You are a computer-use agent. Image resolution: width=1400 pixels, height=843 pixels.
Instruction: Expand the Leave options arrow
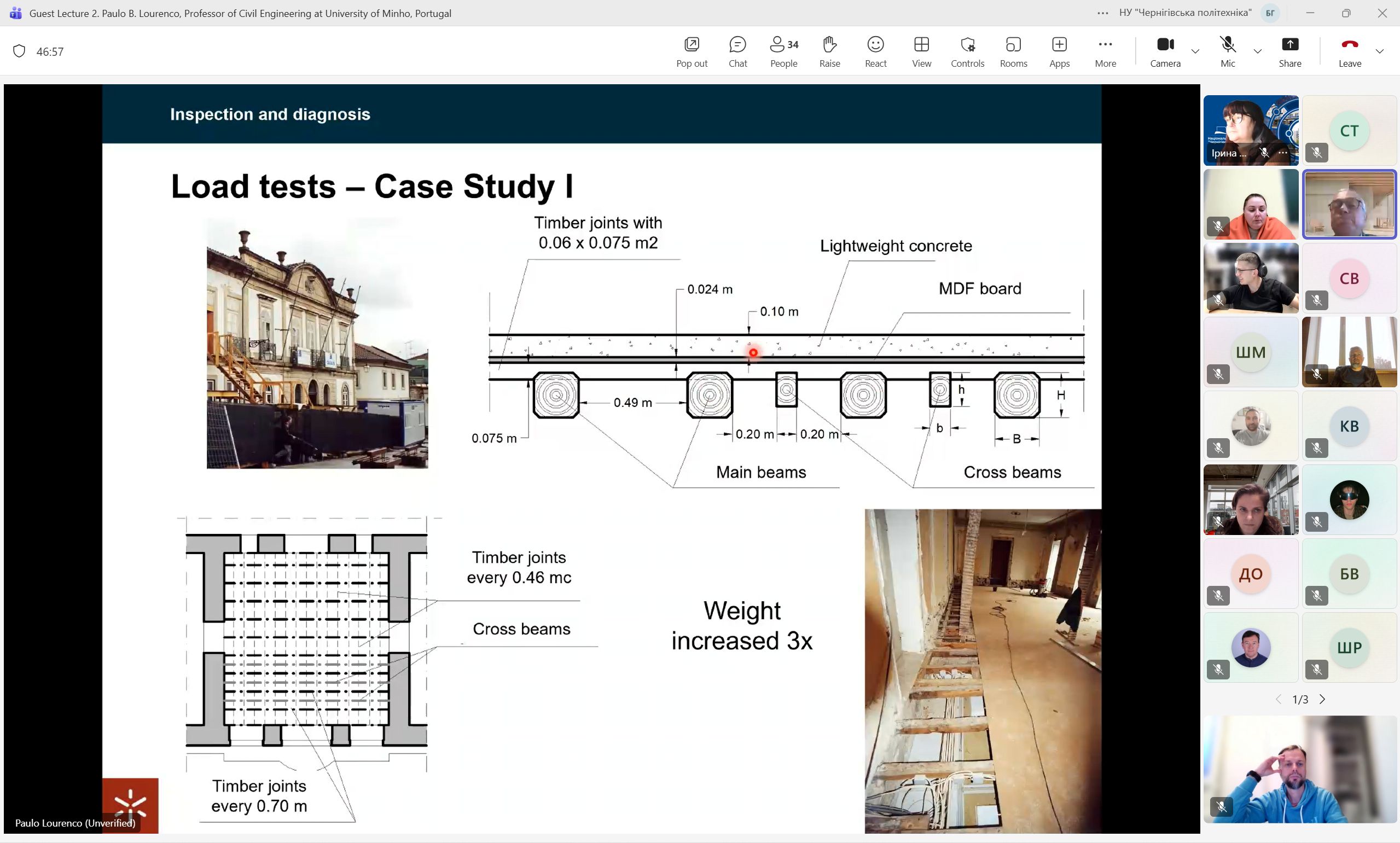(x=1380, y=51)
